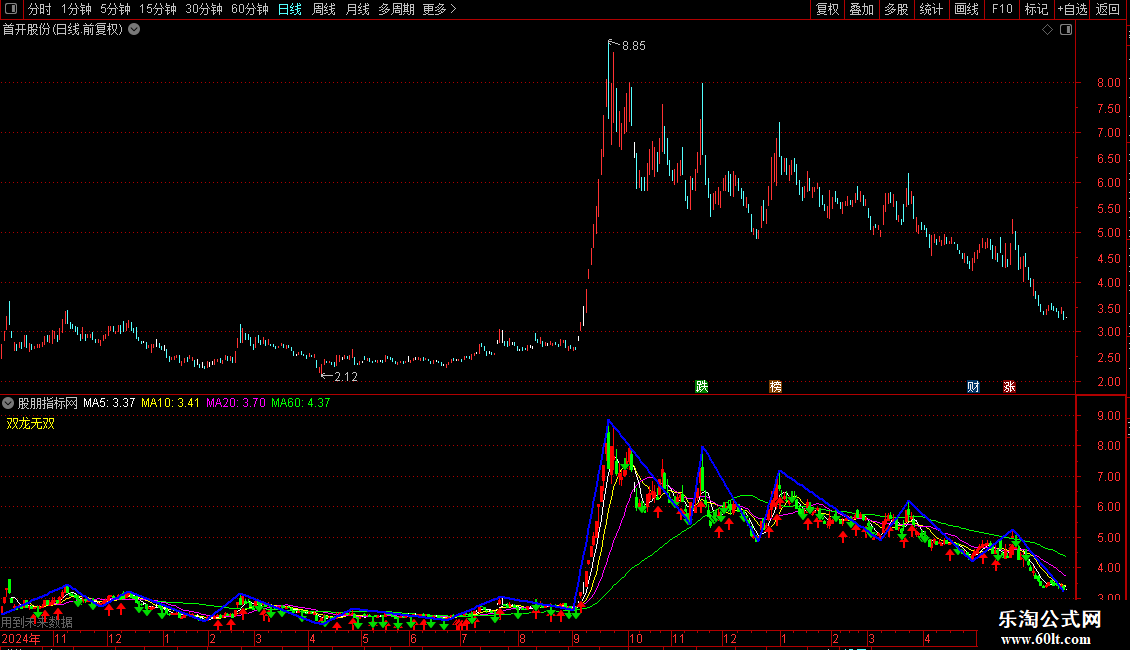Image resolution: width=1130 pixels, height=650 pixels.
Task: Open the 多股 multi-stock view
Action: point(897,9)
